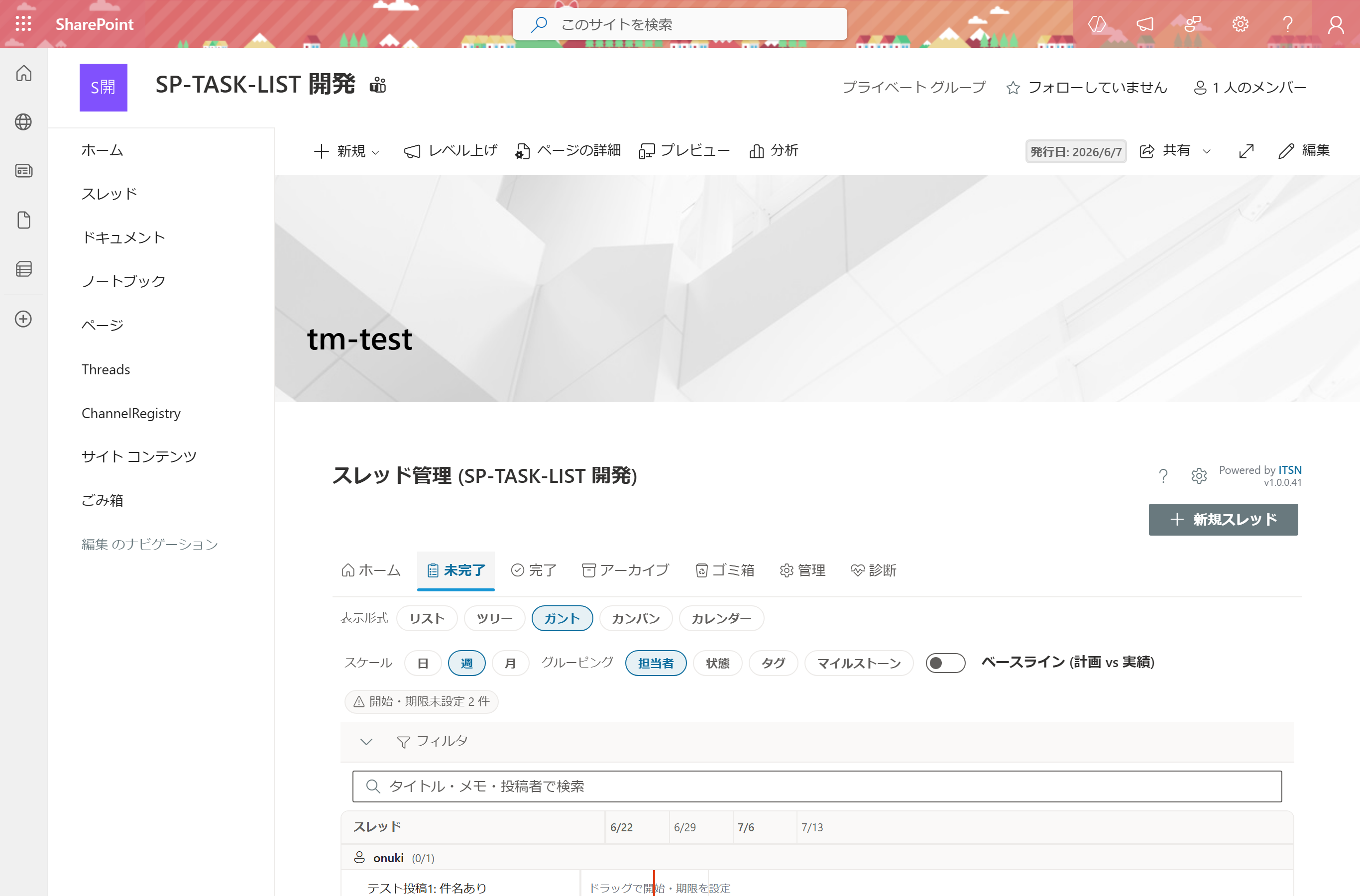Click the このサイトを検索 search box
Viewport: 1360px width, 896px height.
(x=680, y=24)
